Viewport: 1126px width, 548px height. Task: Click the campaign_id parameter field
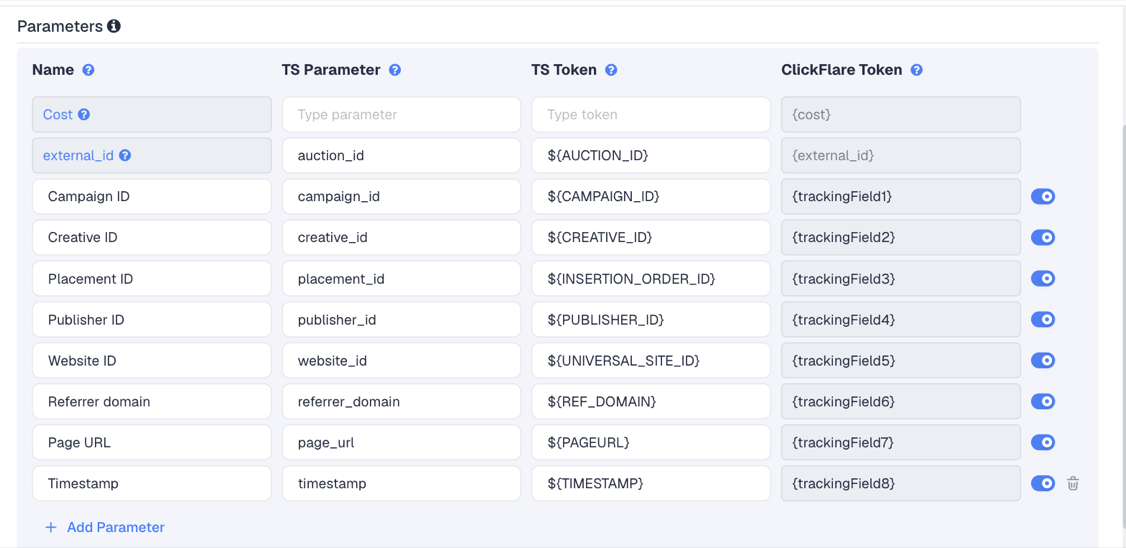[401, 197]
